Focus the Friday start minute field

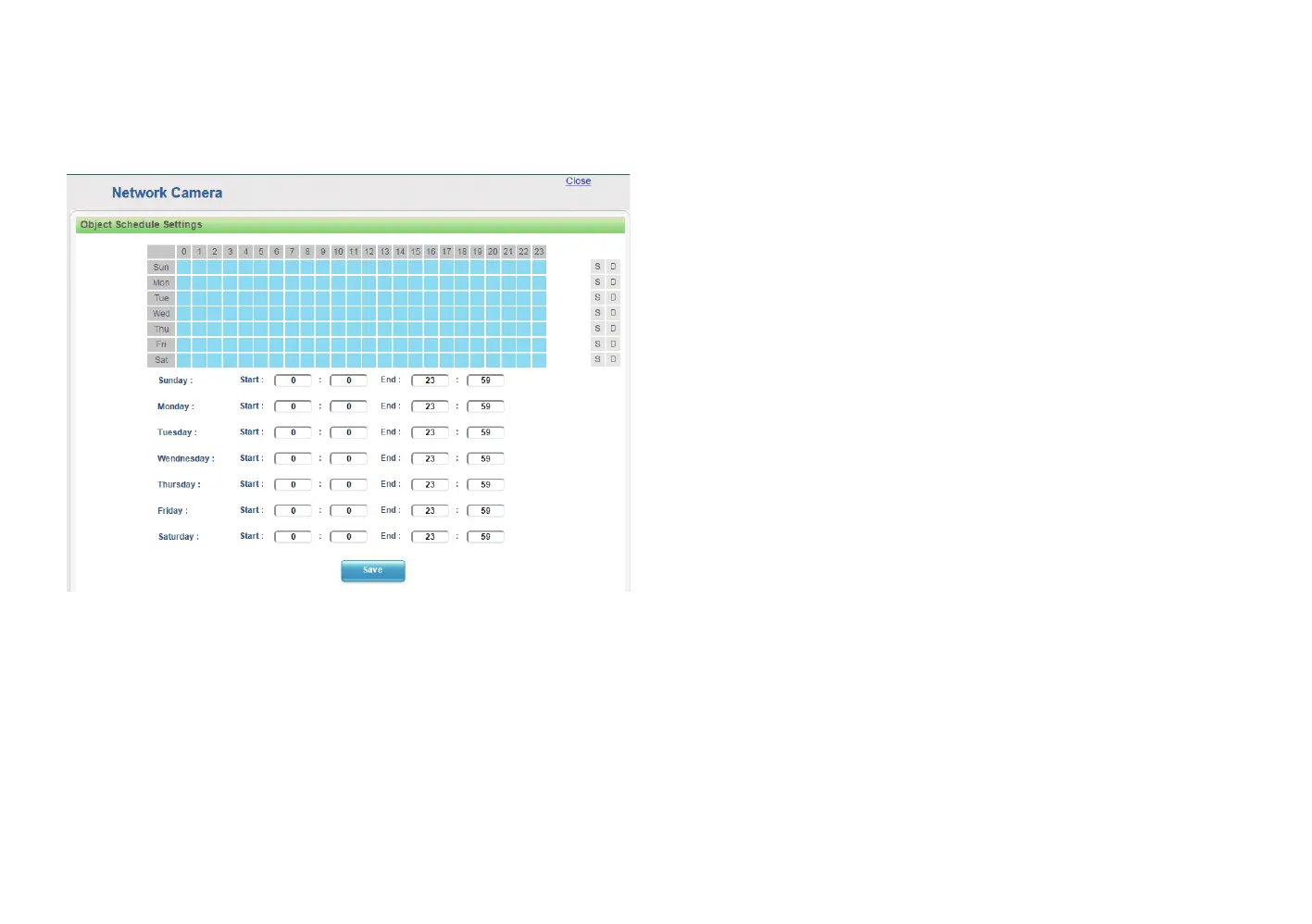[349, 510]
